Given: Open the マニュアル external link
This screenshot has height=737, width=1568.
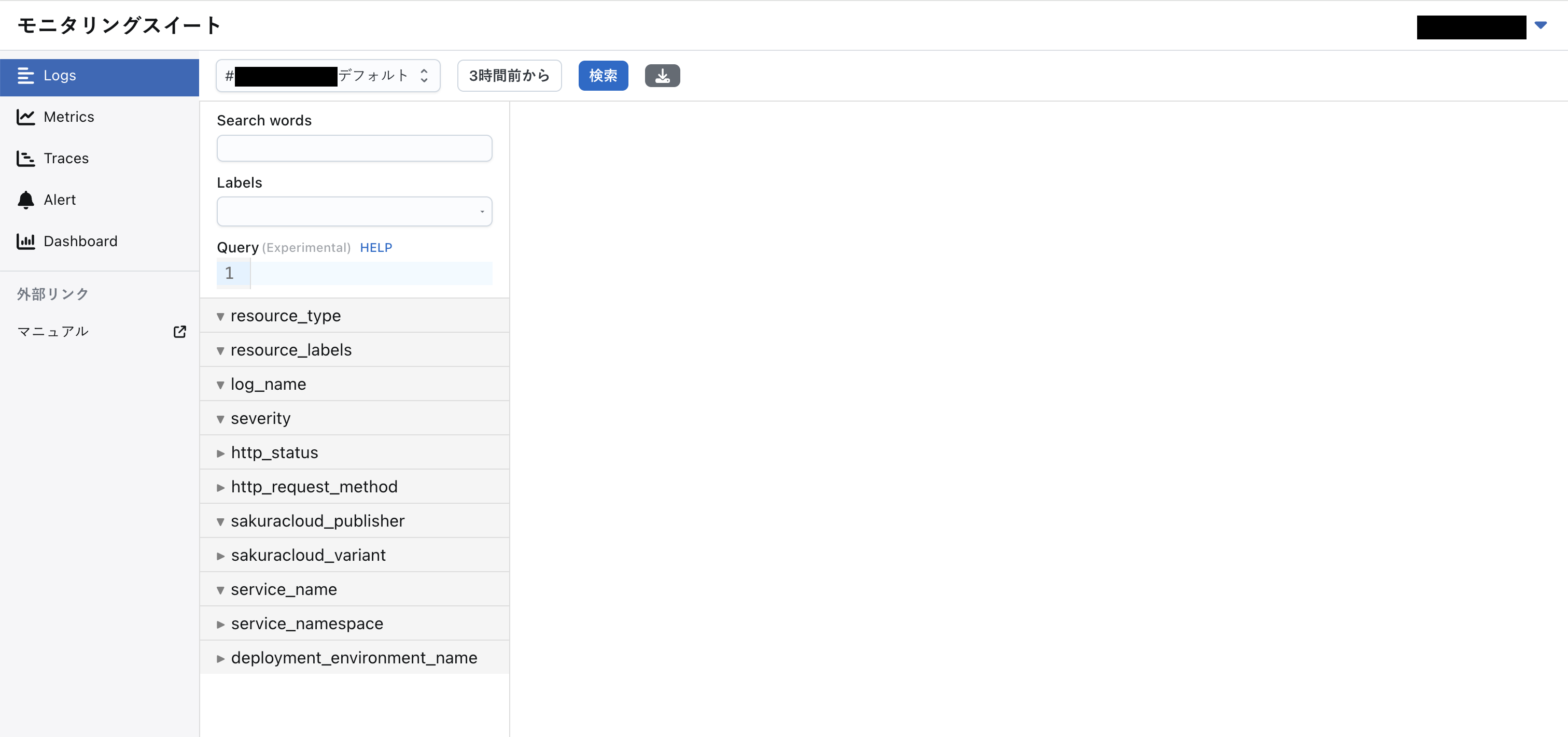Looking at the screenshot, I should [x=101, y=331].
